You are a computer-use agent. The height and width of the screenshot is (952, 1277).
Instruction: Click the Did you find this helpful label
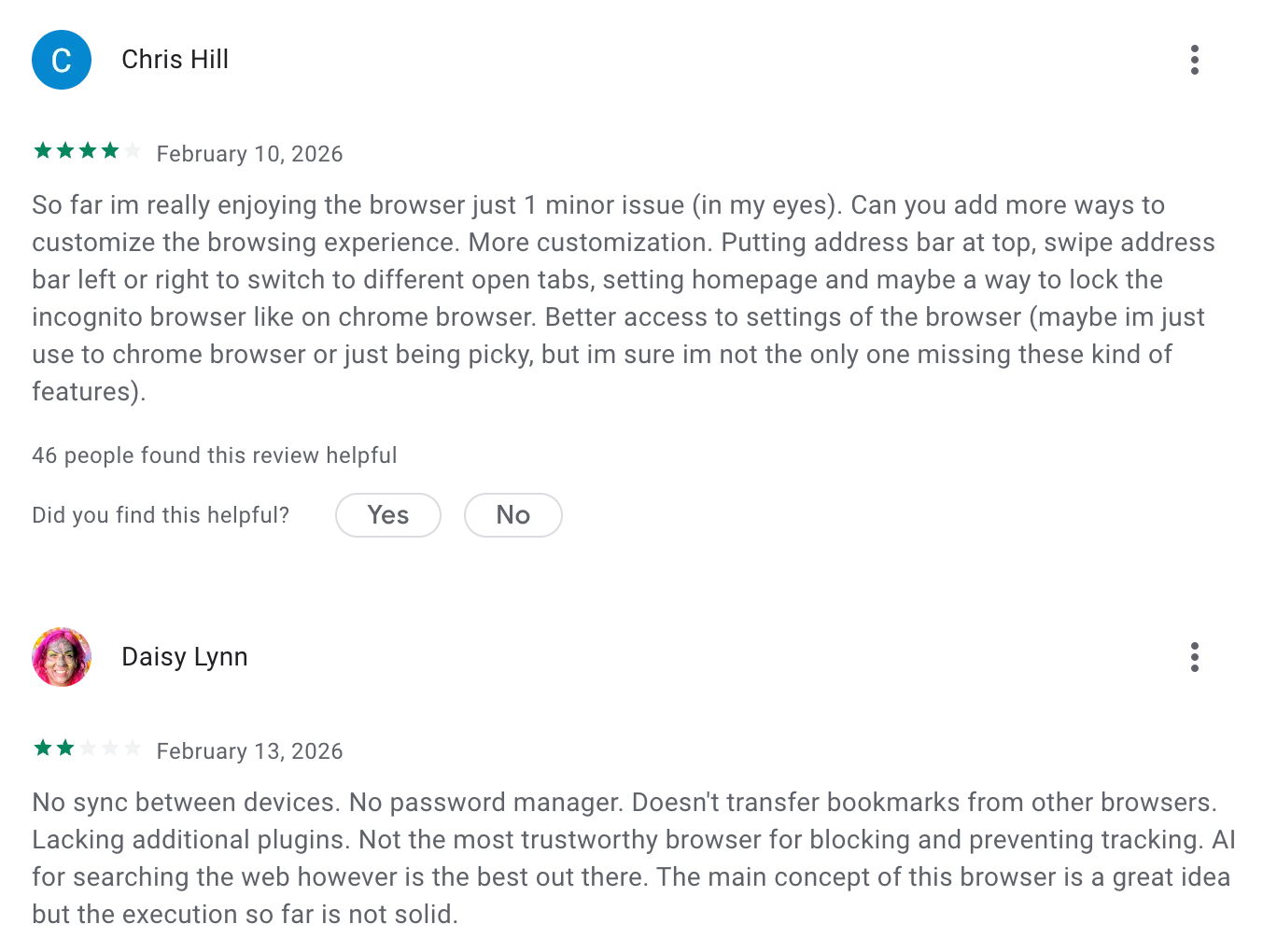[160, 514]
